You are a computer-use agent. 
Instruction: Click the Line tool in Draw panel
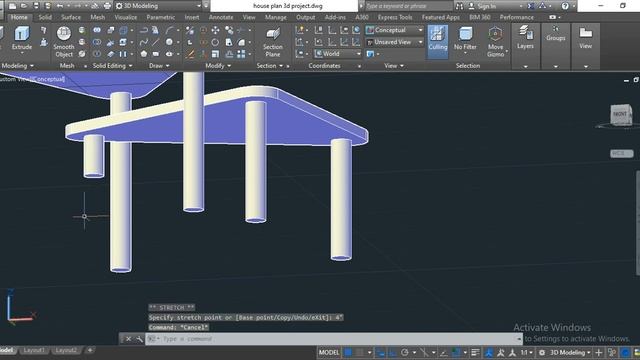(156, 42)
